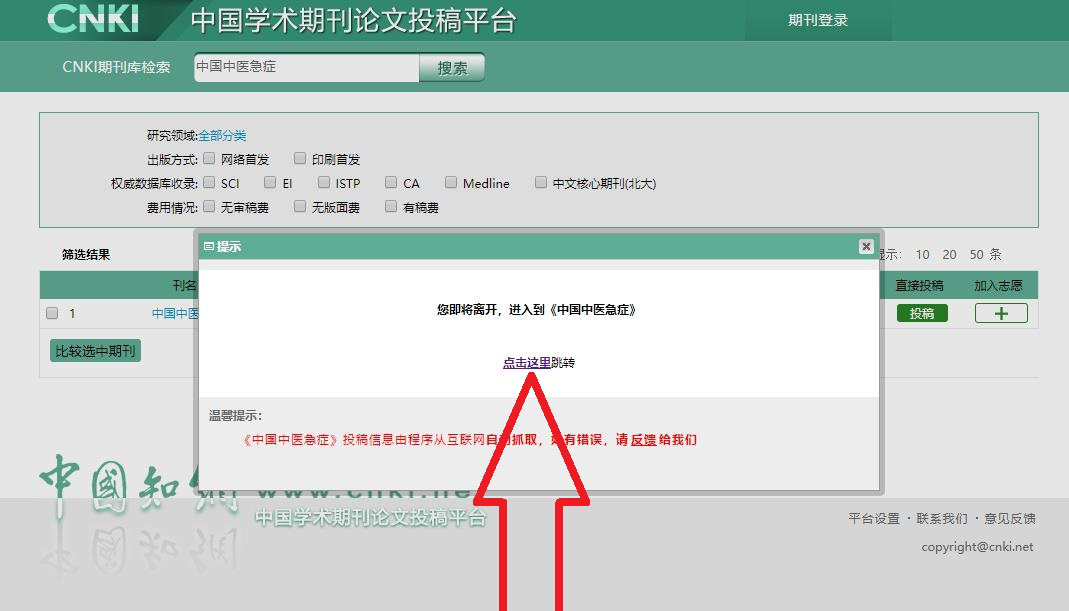Enable 网络首发 checkbox
Viewport: 1069px width, 611px height.
pyautogui.click(x=209, y=158)
